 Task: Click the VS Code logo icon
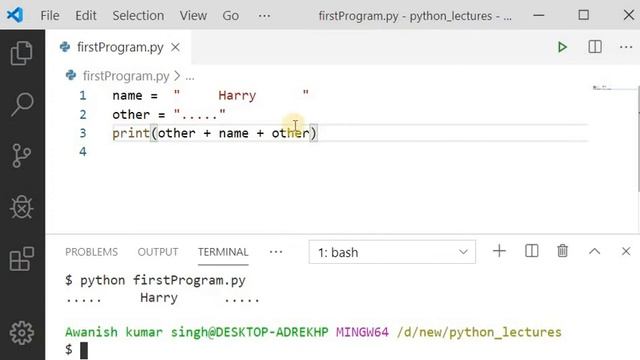click(15, 15)
